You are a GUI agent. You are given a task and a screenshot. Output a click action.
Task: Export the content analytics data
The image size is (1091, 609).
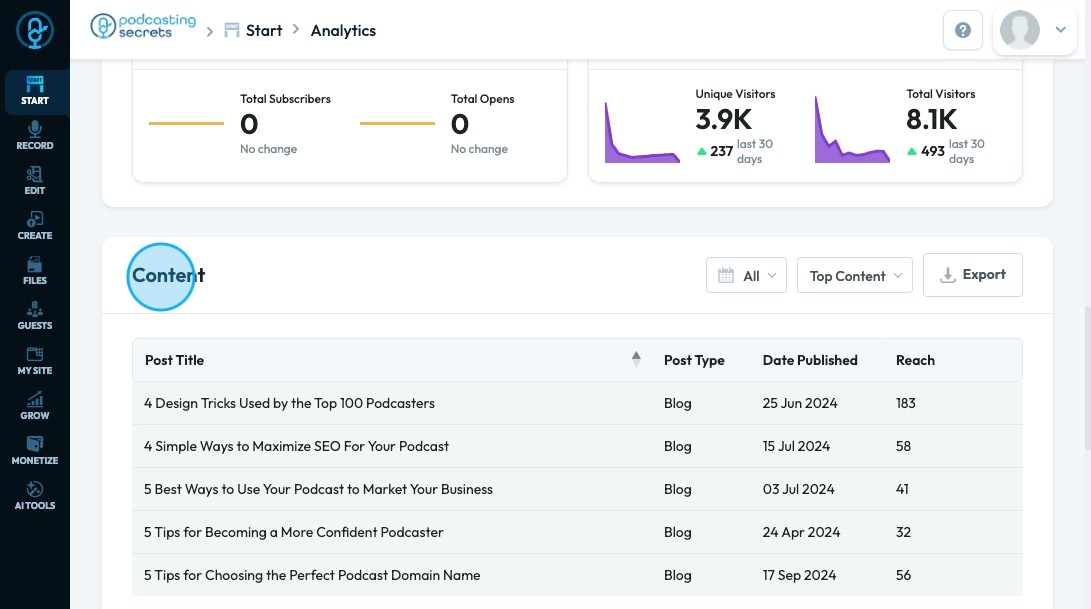point(972,275)
